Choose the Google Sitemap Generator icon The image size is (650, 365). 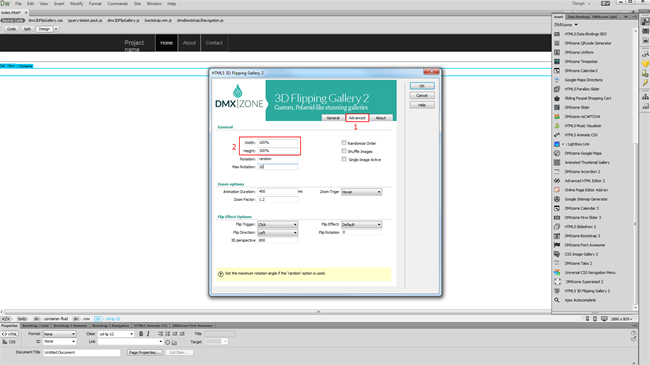point(557,199)
